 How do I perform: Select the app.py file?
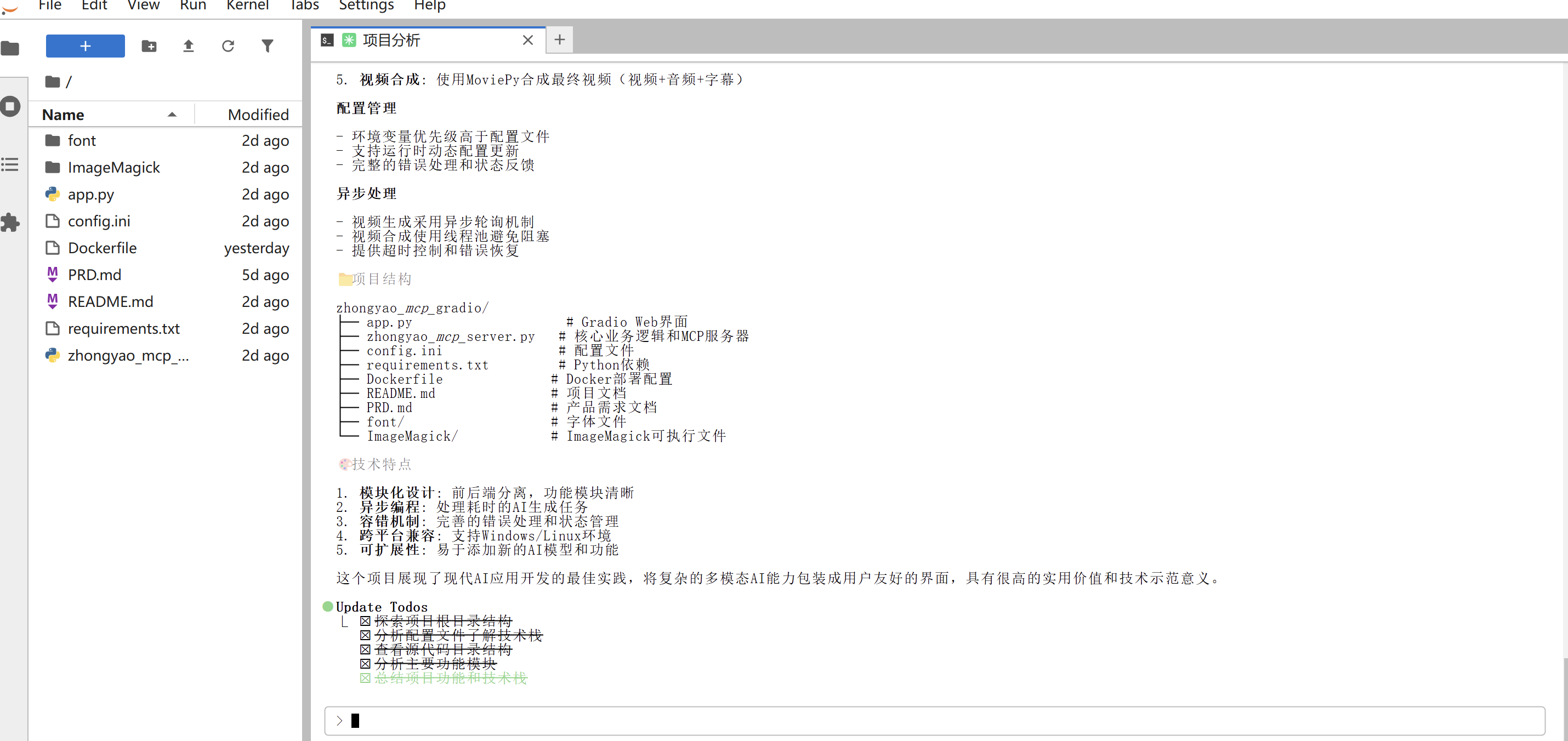[x=166, y=194]
